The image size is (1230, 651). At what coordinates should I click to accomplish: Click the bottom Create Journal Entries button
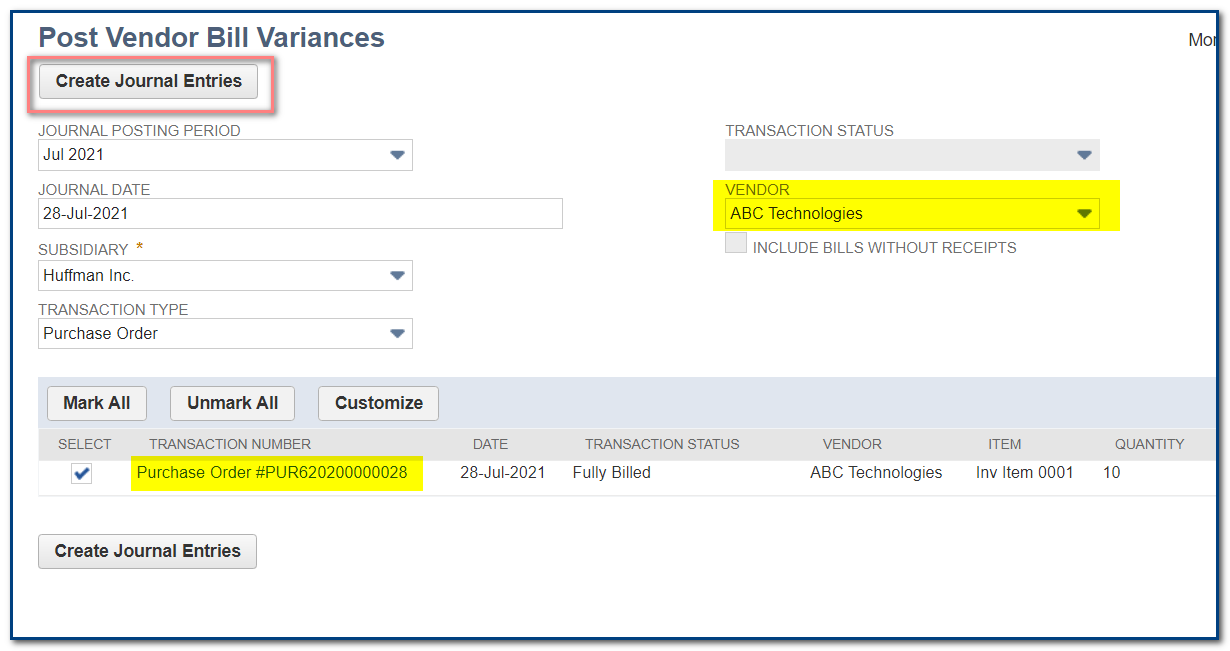click(x=147, y=551)
